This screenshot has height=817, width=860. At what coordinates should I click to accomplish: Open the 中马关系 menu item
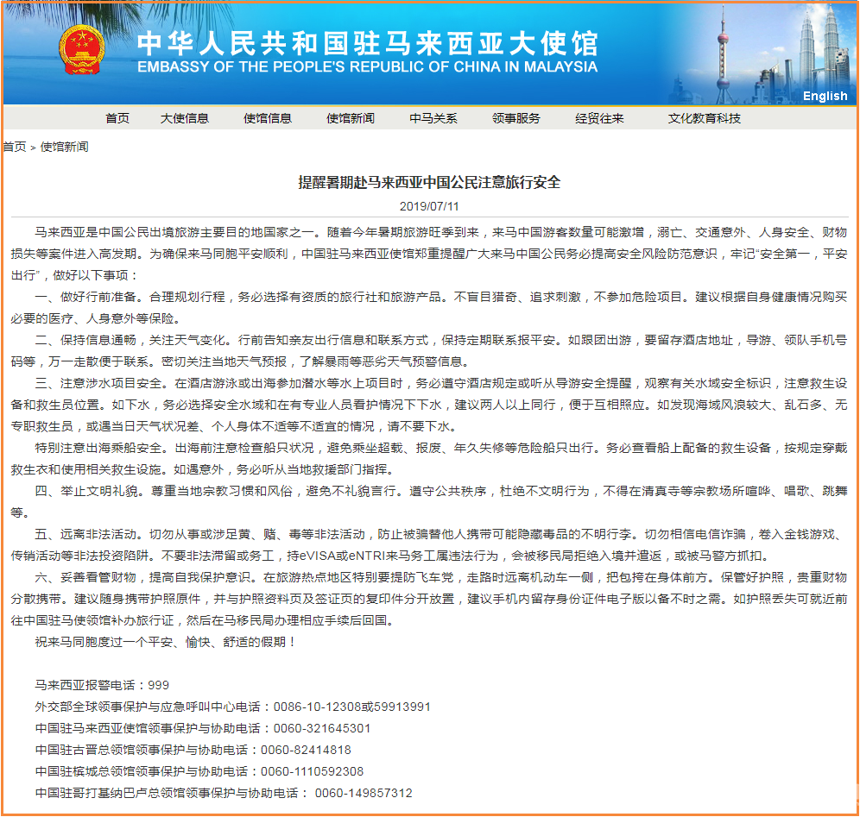[433, 118]
